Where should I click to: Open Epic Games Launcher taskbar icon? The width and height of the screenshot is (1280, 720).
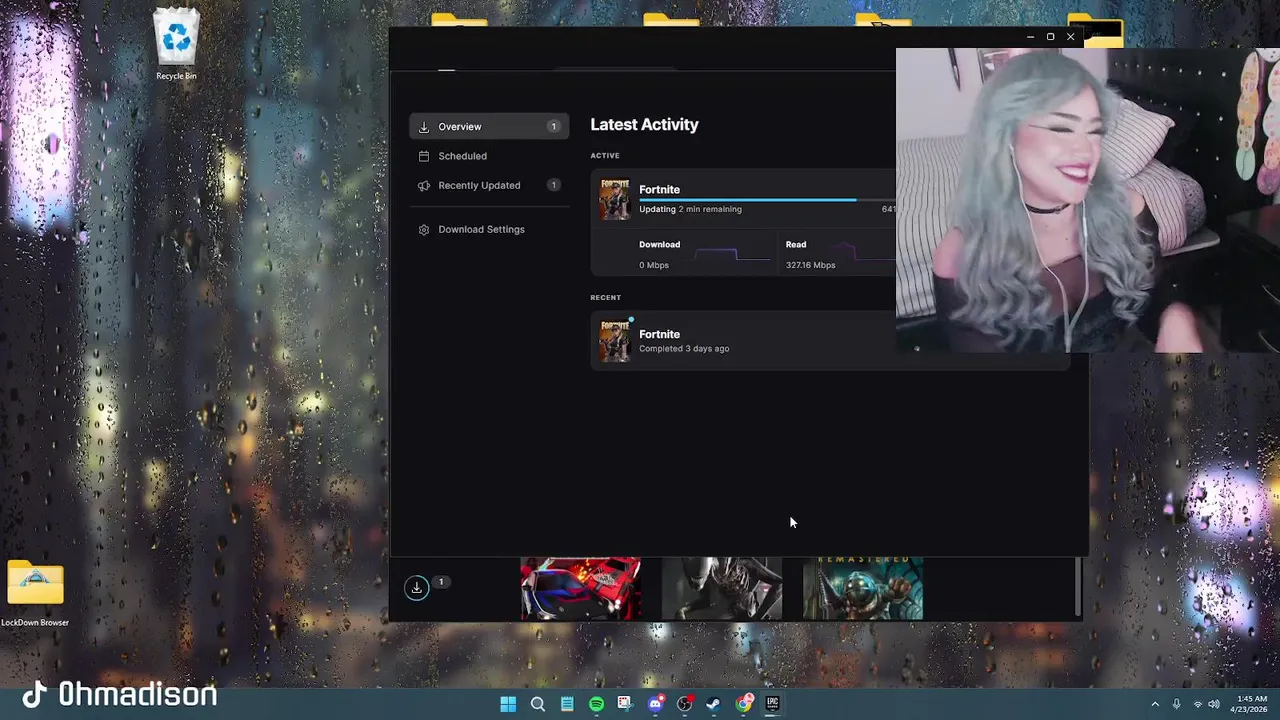tap(772, 704)
